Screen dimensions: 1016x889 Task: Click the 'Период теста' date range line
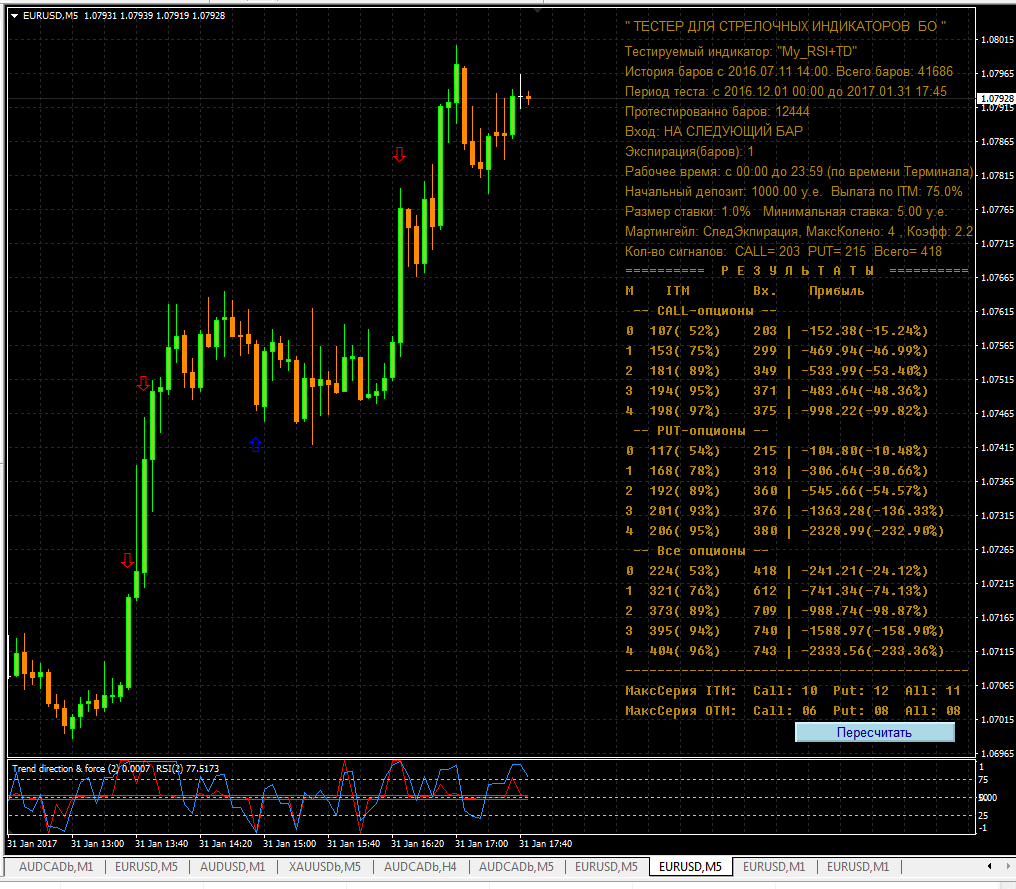(x=785, y=92)
